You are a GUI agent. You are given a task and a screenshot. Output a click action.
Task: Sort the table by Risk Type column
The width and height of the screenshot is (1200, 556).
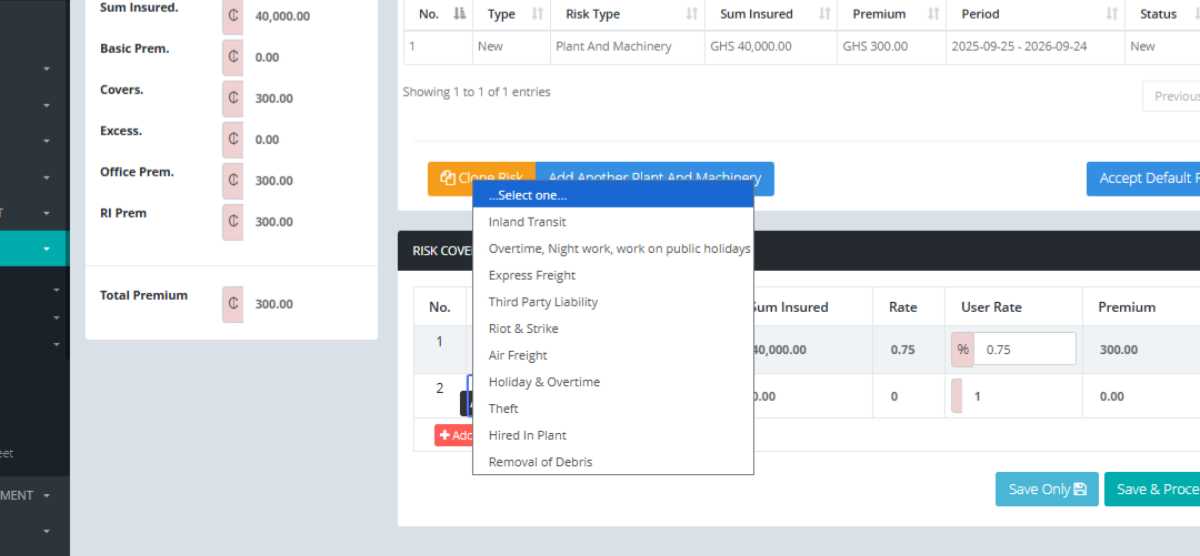tap(692, 14)
